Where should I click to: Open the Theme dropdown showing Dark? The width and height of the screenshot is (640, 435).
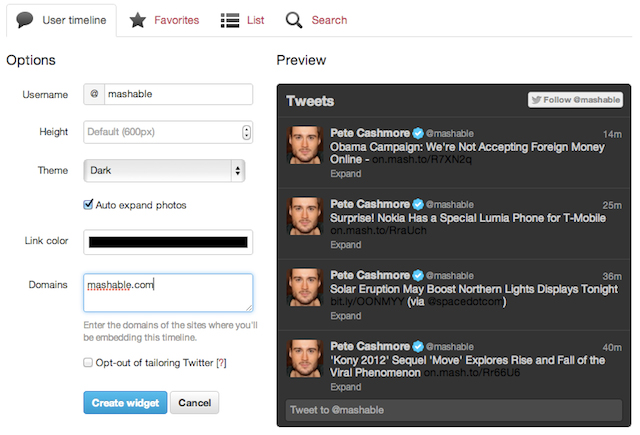(165, 171)
